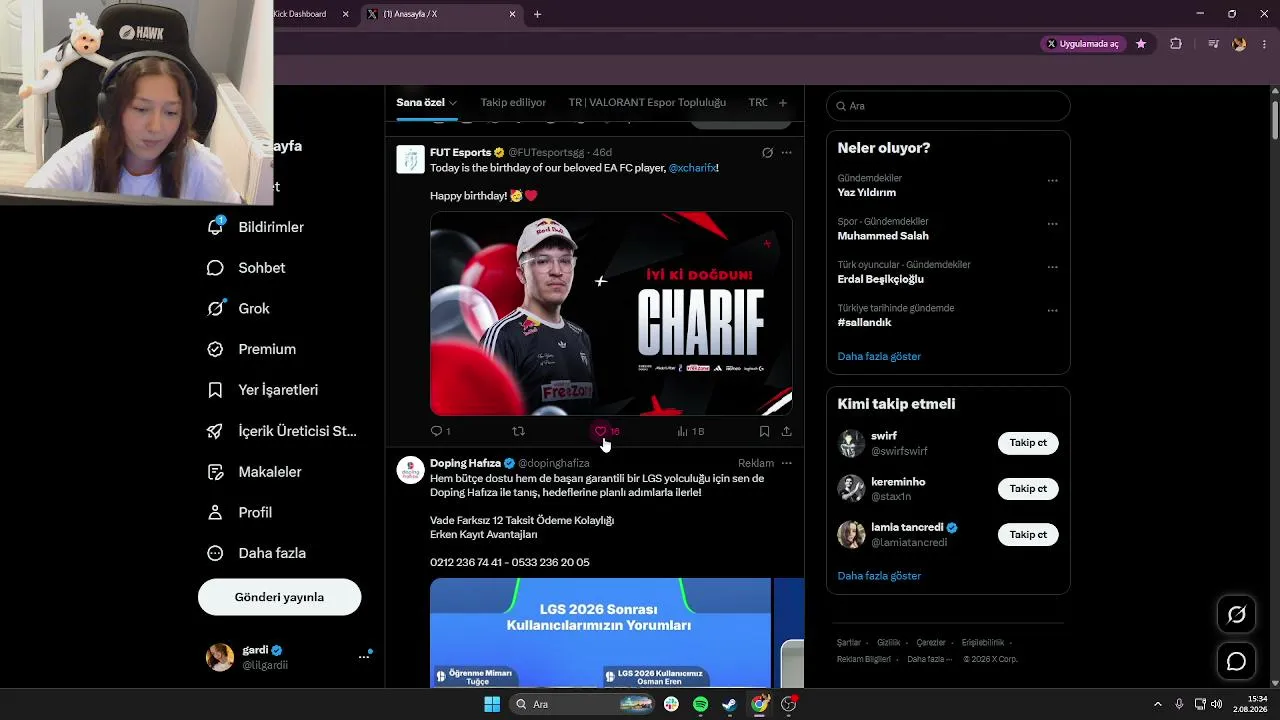
Task: Open the Chrome extensions menu
Action: 1175,44
